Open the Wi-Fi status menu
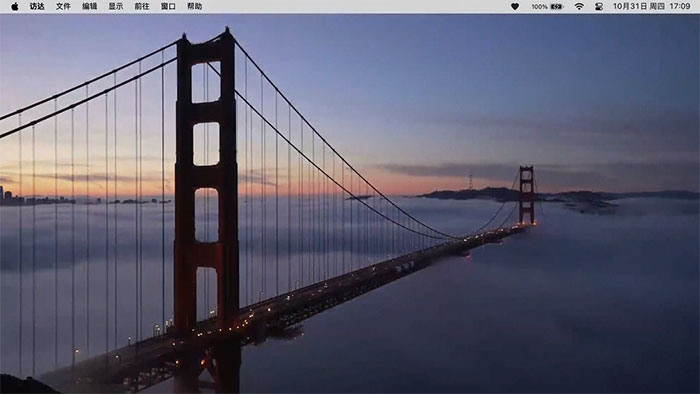Viewport: 700px width, 394px height. 579,6
